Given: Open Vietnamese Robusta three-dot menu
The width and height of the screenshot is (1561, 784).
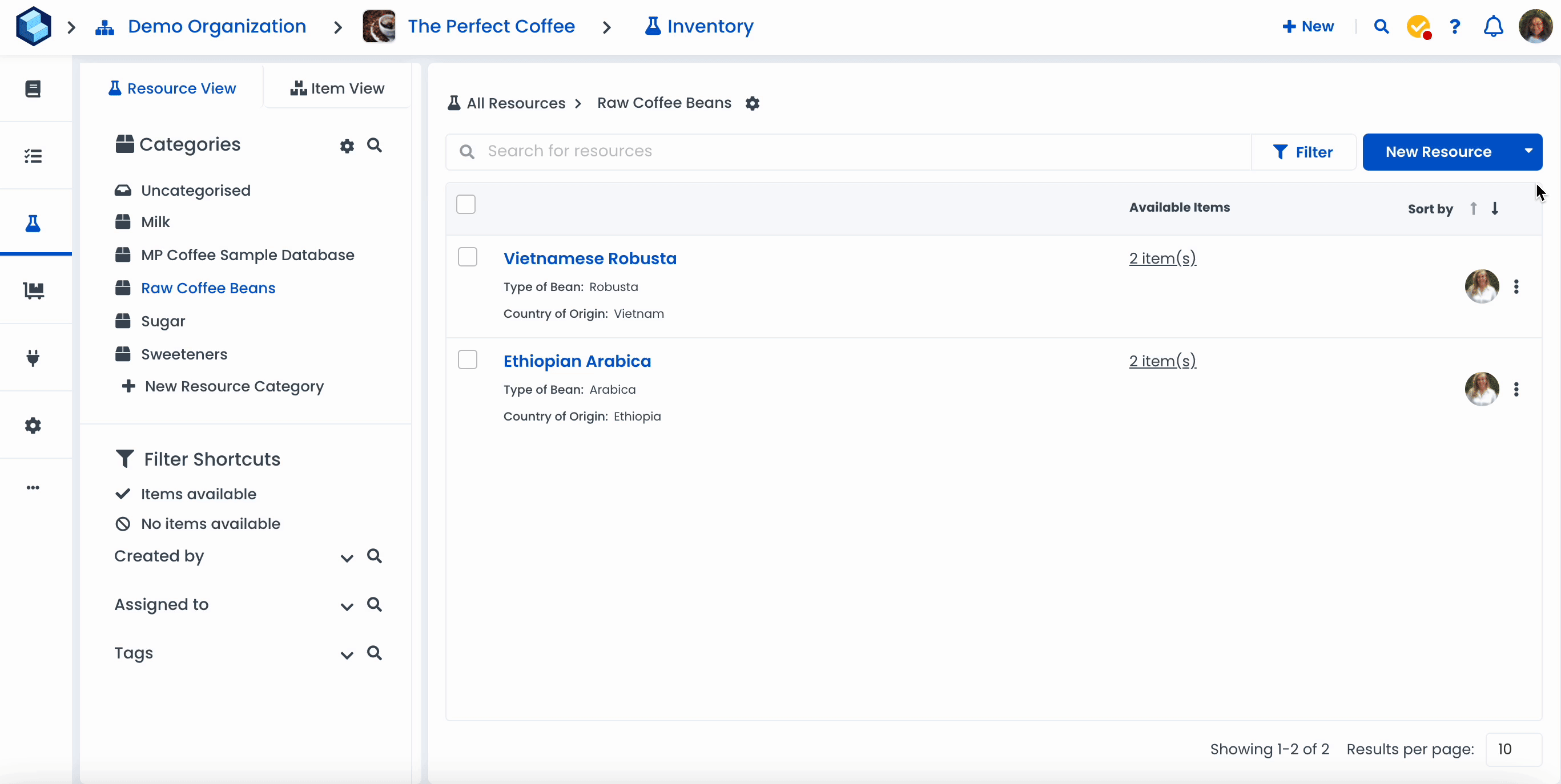Looking at the screenshot, I should pyautogui.click(x=1516, y=286).
